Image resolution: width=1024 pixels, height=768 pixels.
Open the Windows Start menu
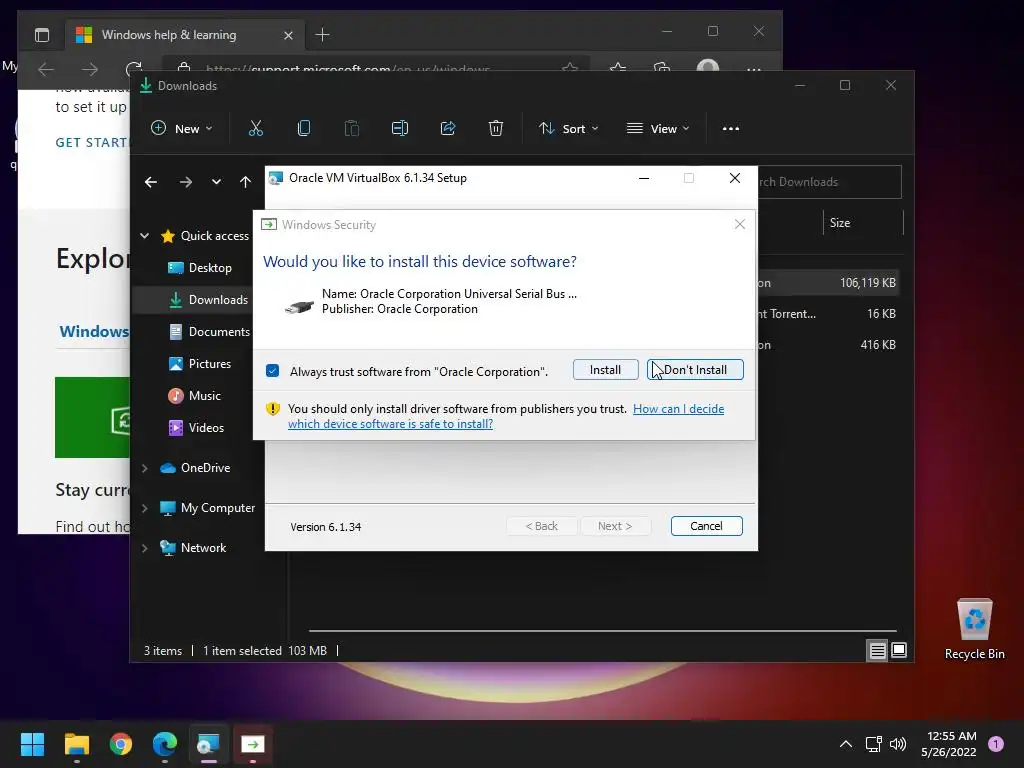pos(32,744)
